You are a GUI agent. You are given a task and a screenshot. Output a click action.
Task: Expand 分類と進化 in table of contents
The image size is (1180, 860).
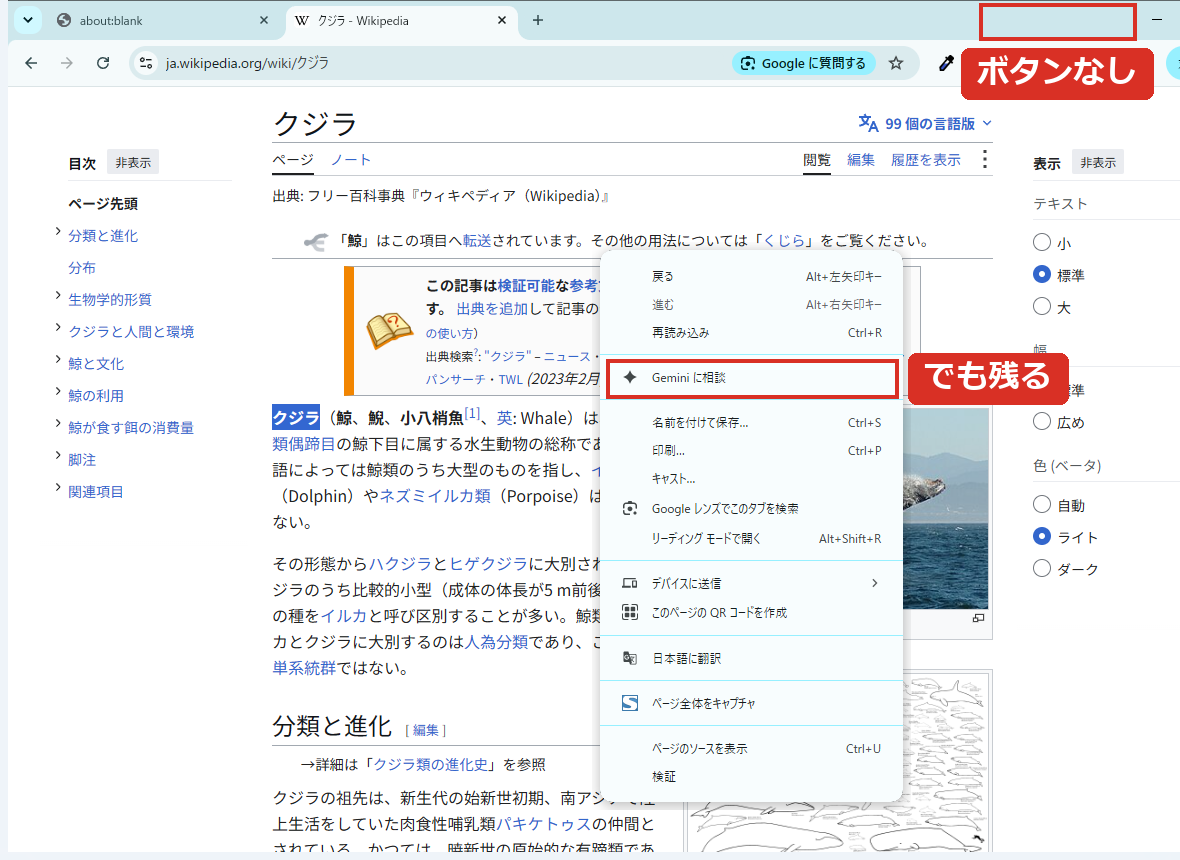57,232
